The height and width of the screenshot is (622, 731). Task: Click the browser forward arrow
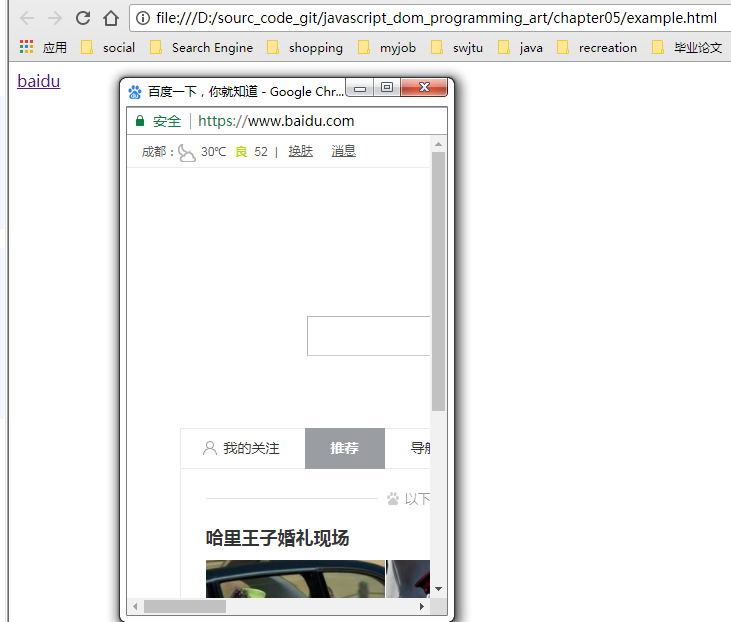55,18
